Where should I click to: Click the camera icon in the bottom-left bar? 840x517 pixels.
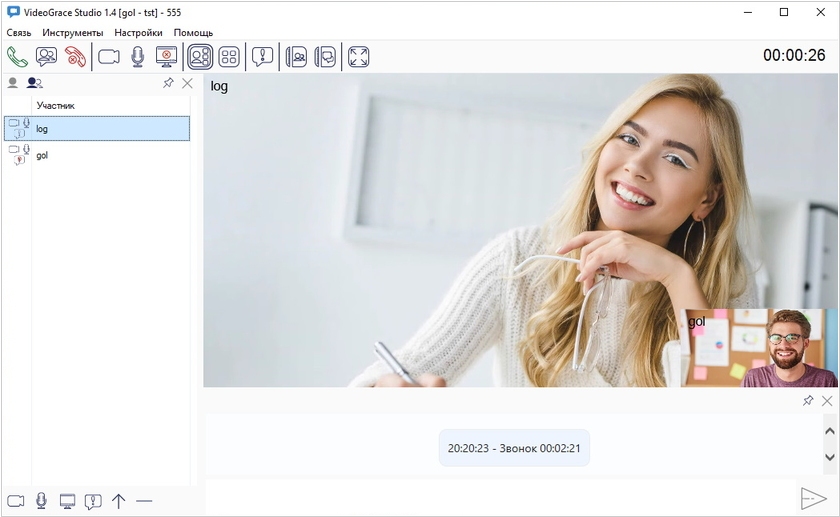16,501
